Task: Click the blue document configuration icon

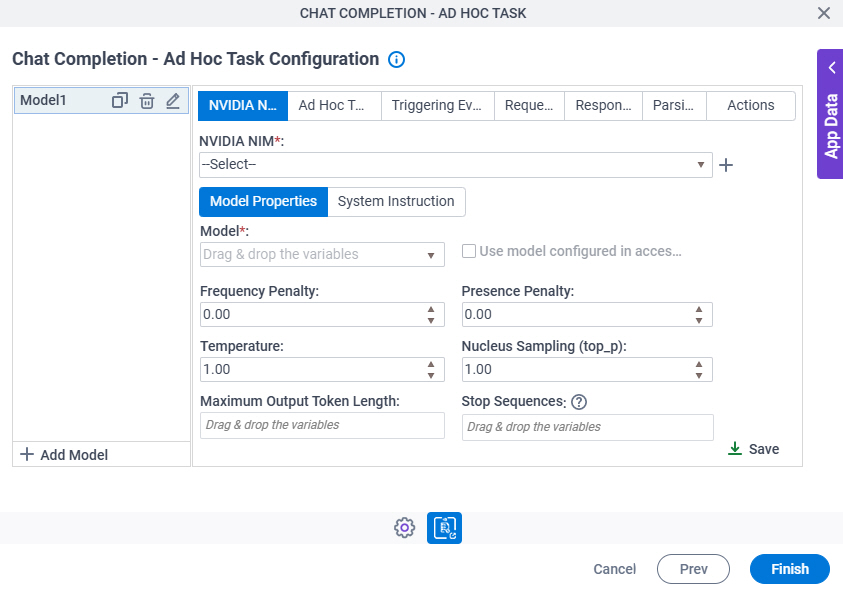Action: tap(444, 528)
